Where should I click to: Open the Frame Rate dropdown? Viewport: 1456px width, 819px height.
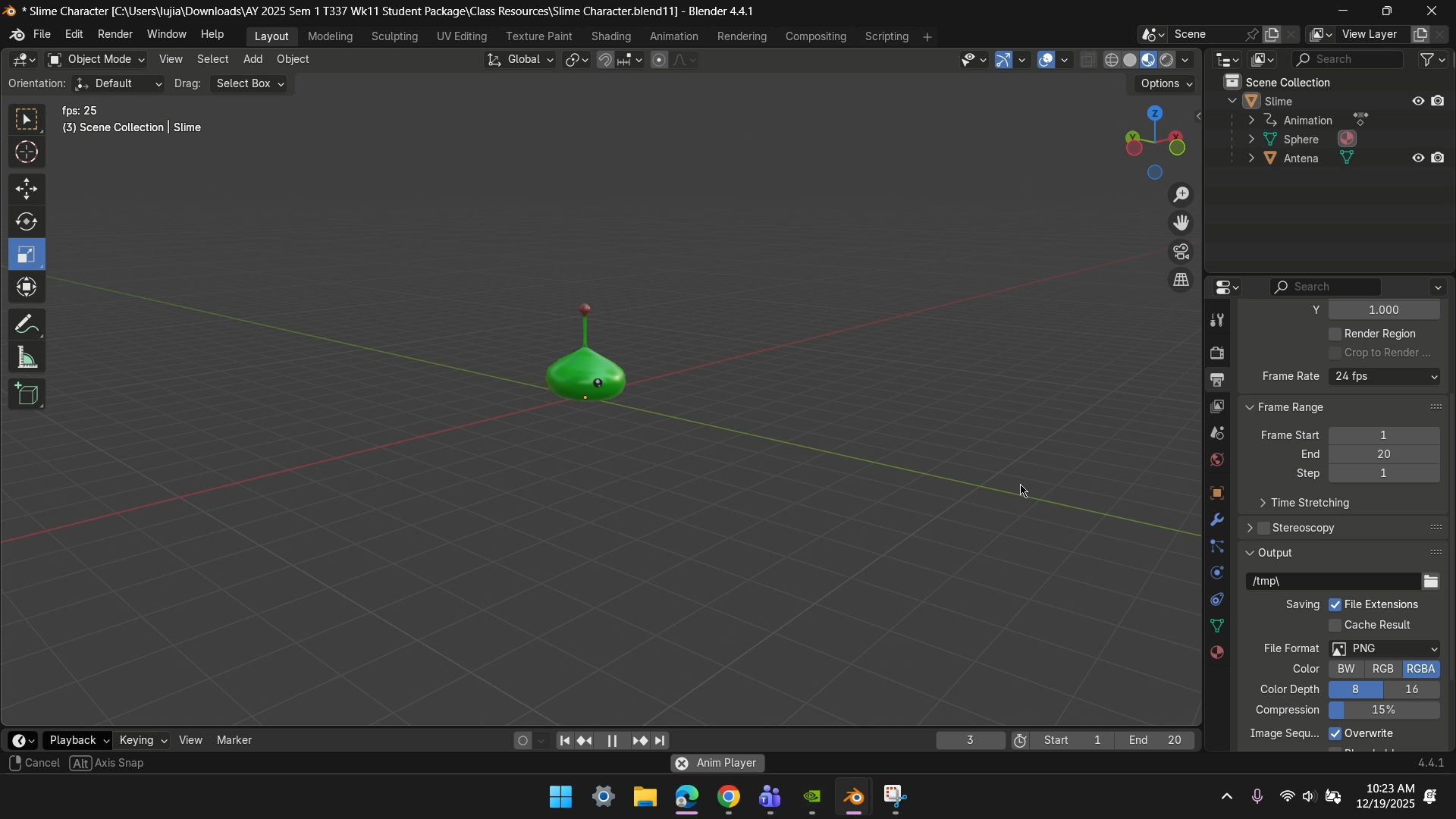tap(1385, 377)
